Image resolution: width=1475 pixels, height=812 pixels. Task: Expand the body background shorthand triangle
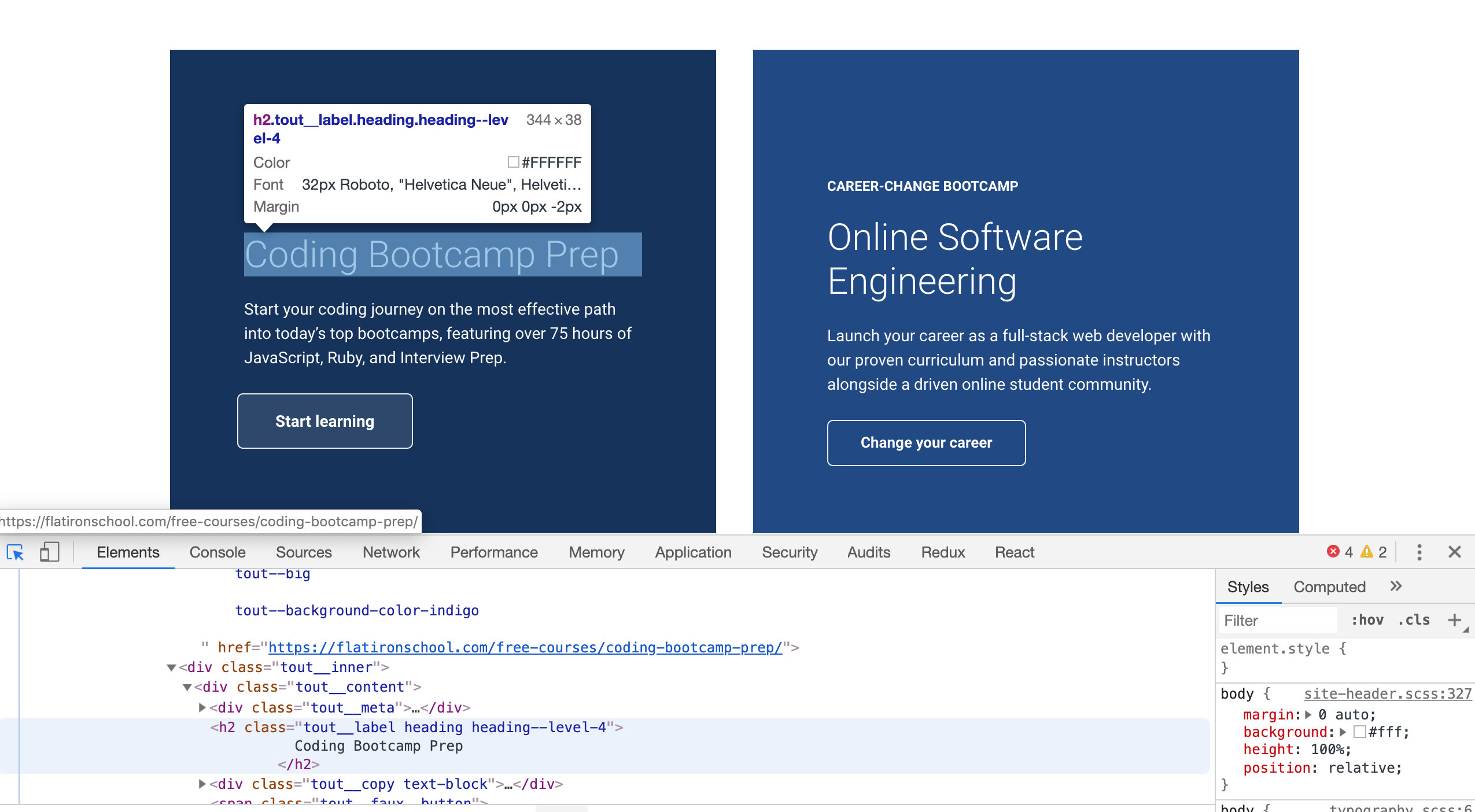coord(1343,732)
